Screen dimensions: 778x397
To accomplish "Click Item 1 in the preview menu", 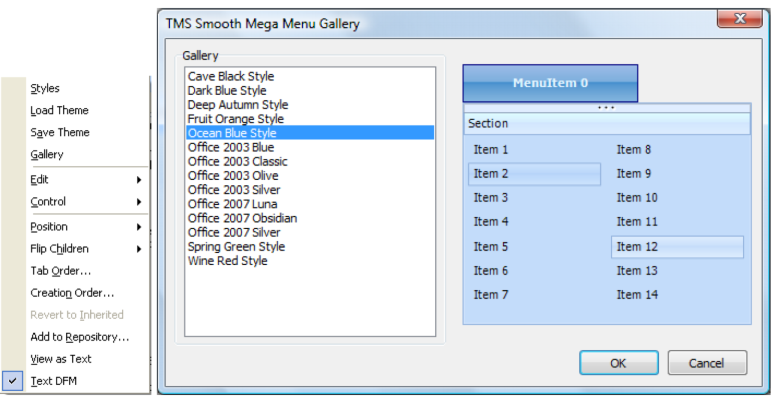I will 491,149.
